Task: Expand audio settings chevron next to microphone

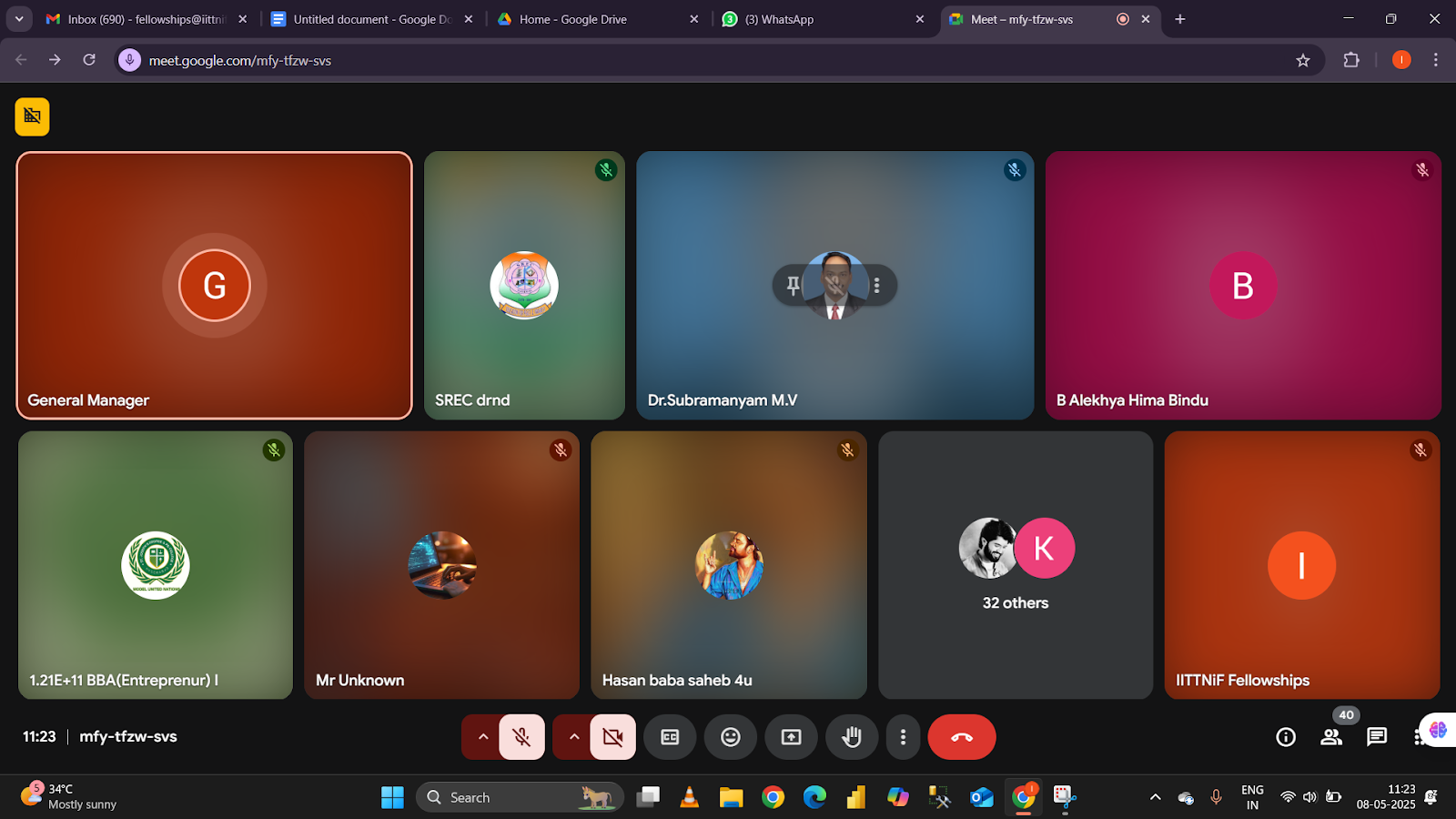Action: 482,737
